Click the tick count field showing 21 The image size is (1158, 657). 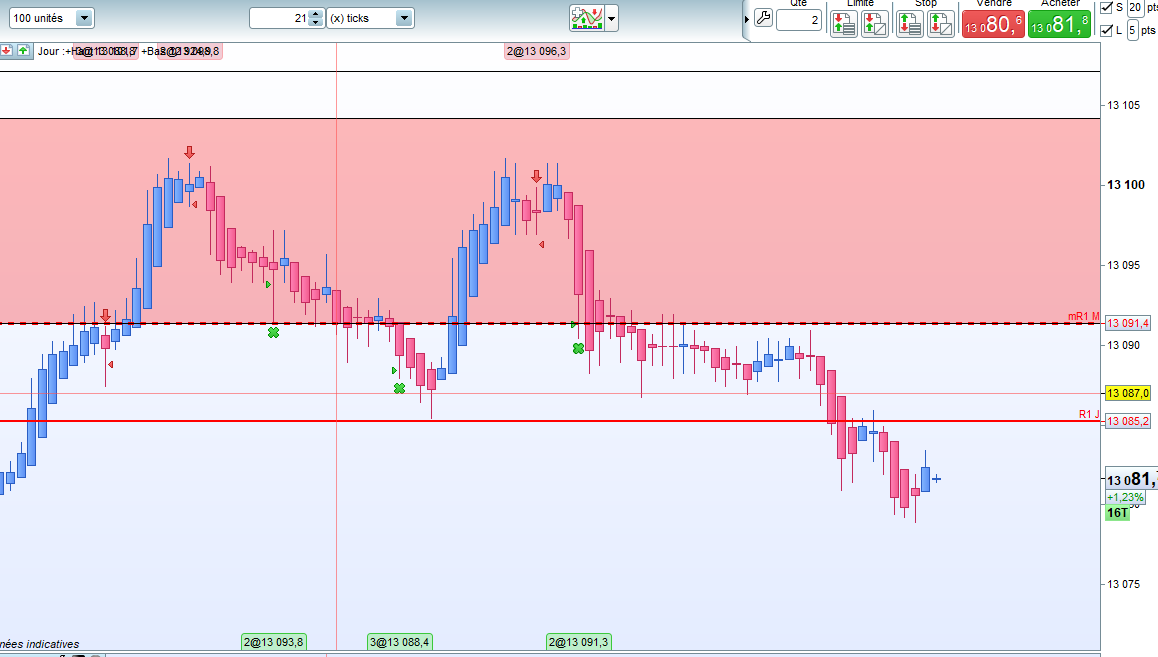click(x=280, y=18)
